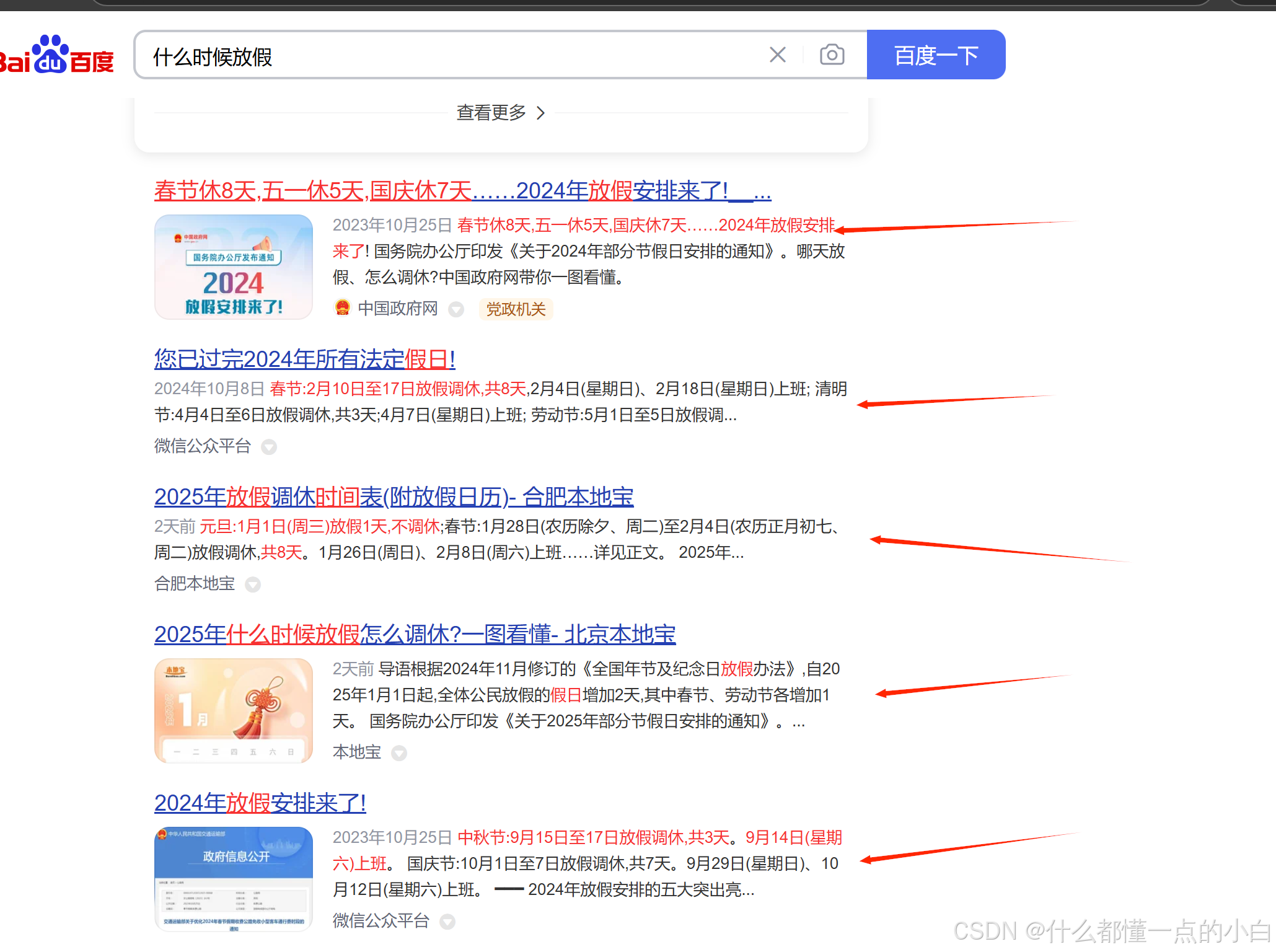Image resolution: width=1276 pixels, height=952 pixels.
Task: Click the Baidu logo
Action: tap(57, 55)
